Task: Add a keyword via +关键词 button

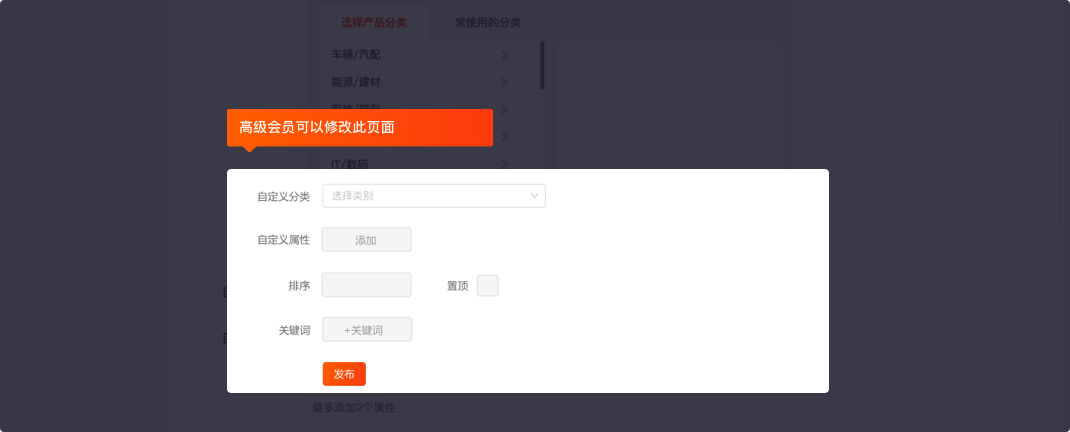Action: coord(367,330)
